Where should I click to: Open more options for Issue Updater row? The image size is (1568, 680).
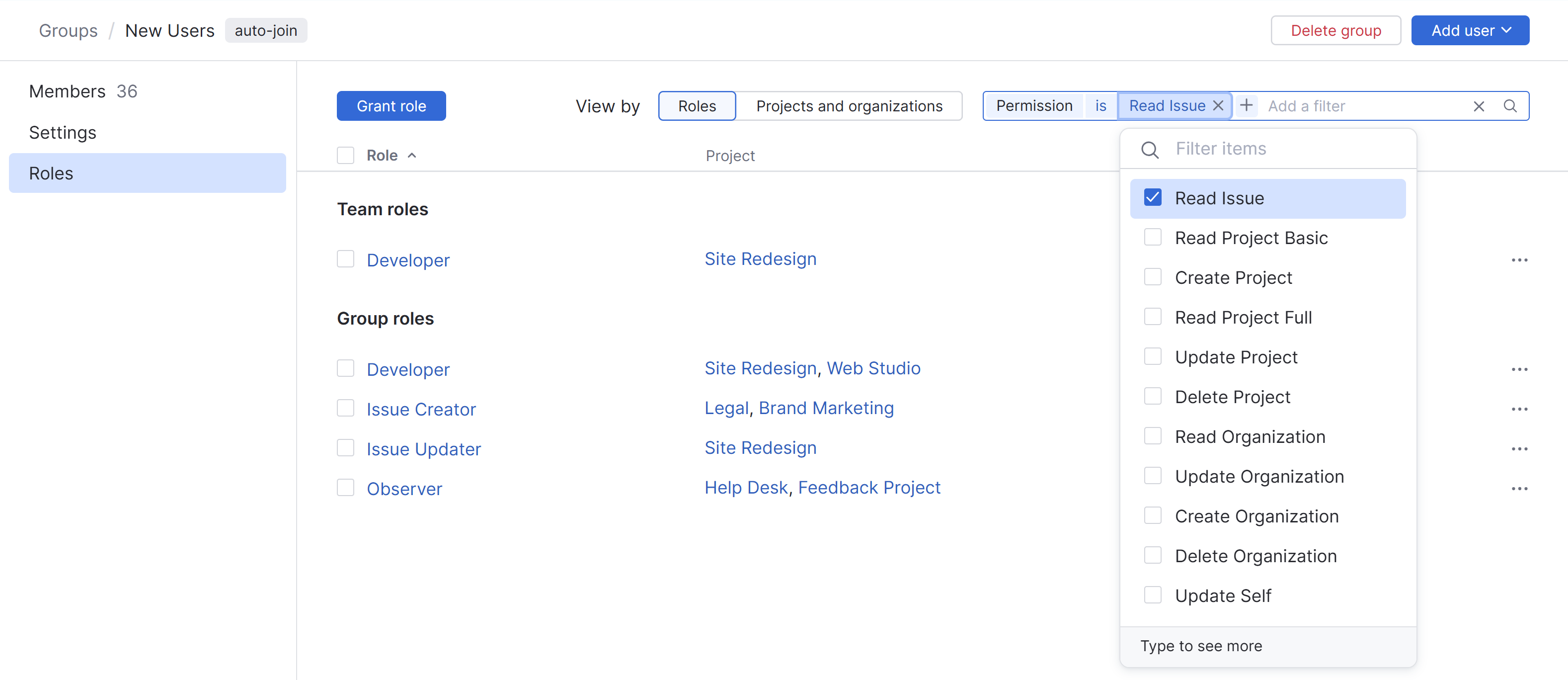point(1519,449)
